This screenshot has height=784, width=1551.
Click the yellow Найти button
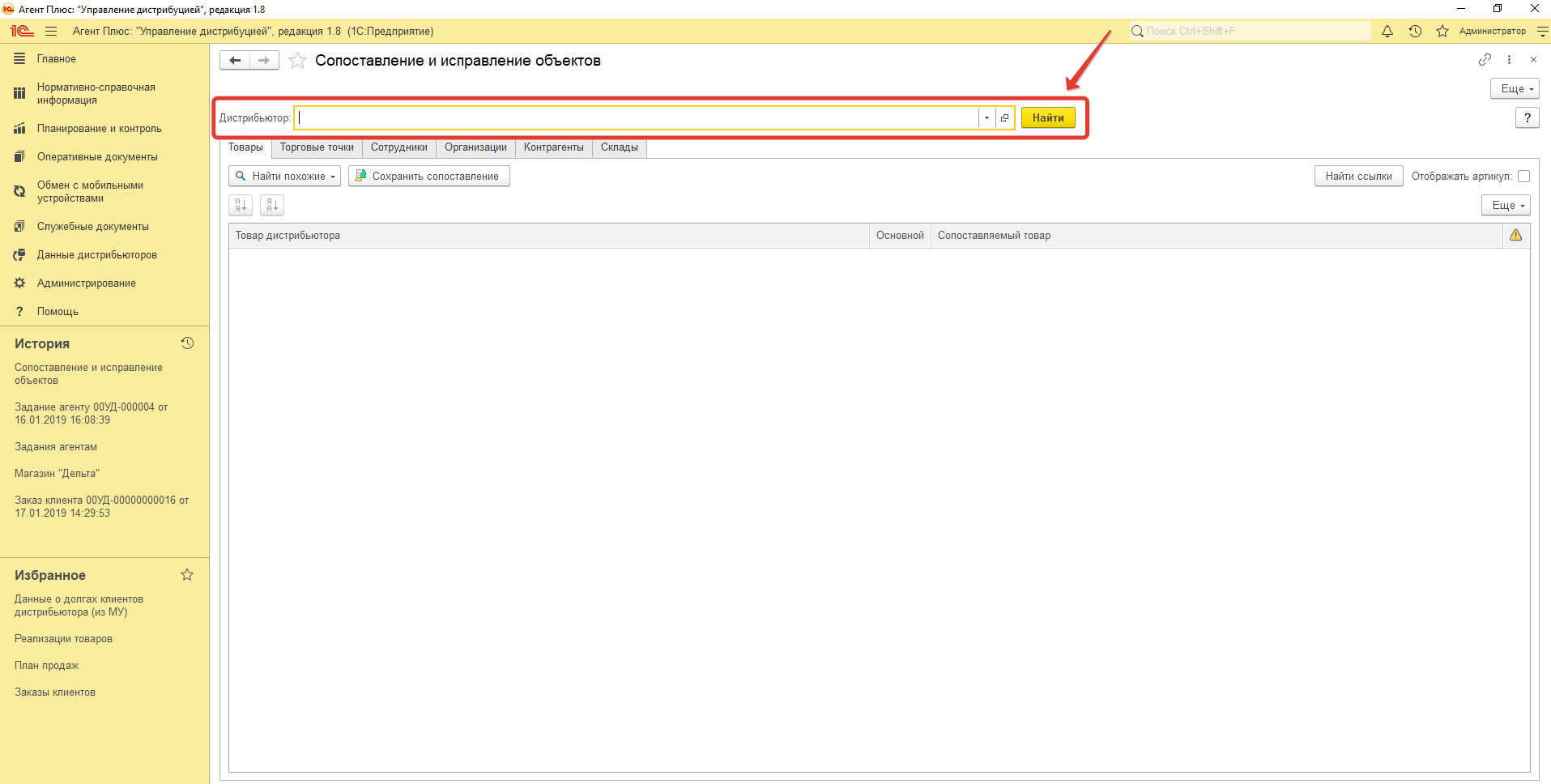(1048, 117)
